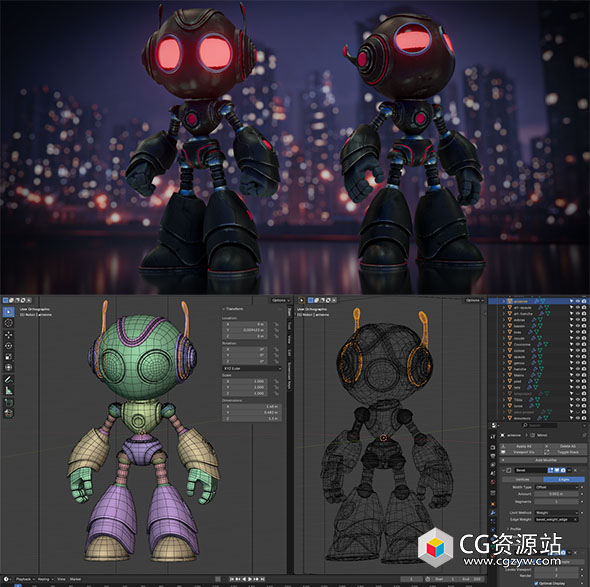The height and width of the screenshot is (587, 590).
Task: Open the Width Type Offset dropdown
Action: click(557, 487)
